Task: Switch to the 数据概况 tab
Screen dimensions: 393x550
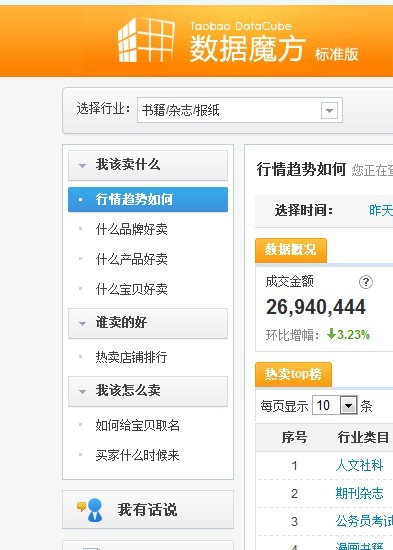Action: (291, 250)
